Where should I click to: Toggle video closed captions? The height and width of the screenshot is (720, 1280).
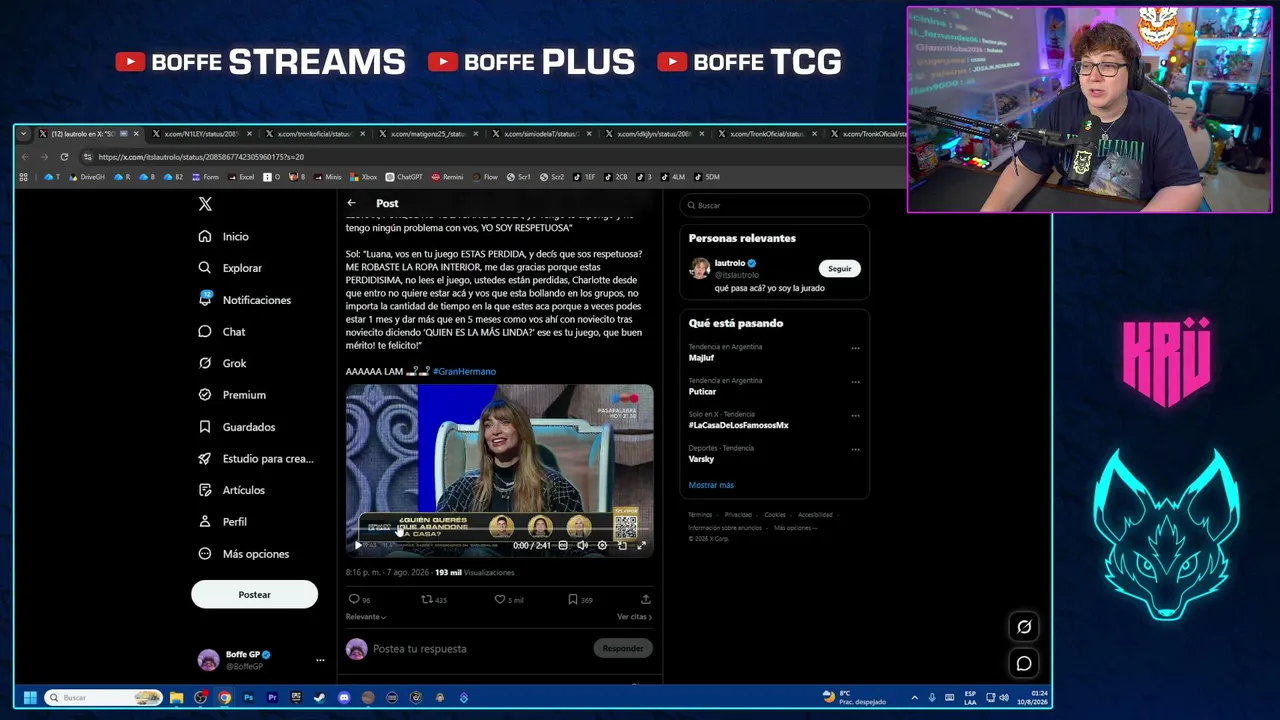coord(563,546)
